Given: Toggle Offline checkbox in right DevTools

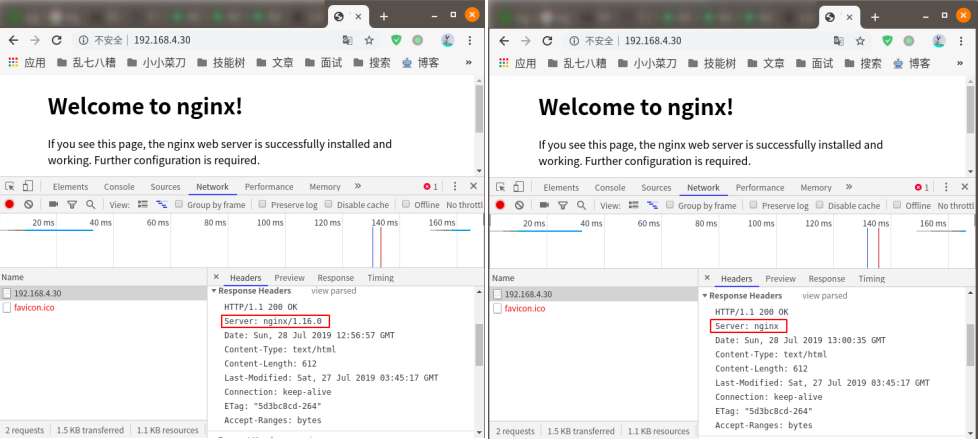Looking at the screenshot, I should [897, 205].
